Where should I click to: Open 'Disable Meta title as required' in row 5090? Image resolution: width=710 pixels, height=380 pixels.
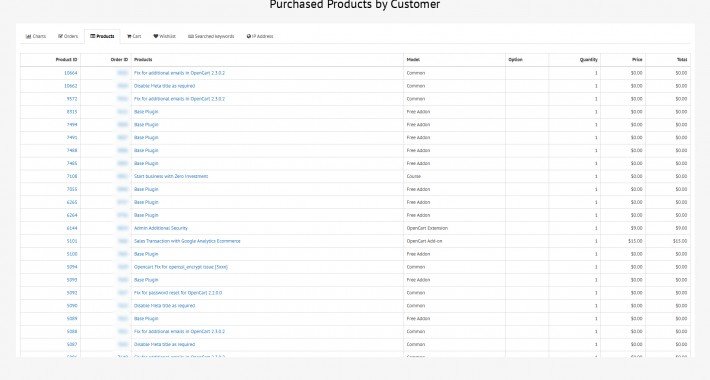(x=164, y=306)
